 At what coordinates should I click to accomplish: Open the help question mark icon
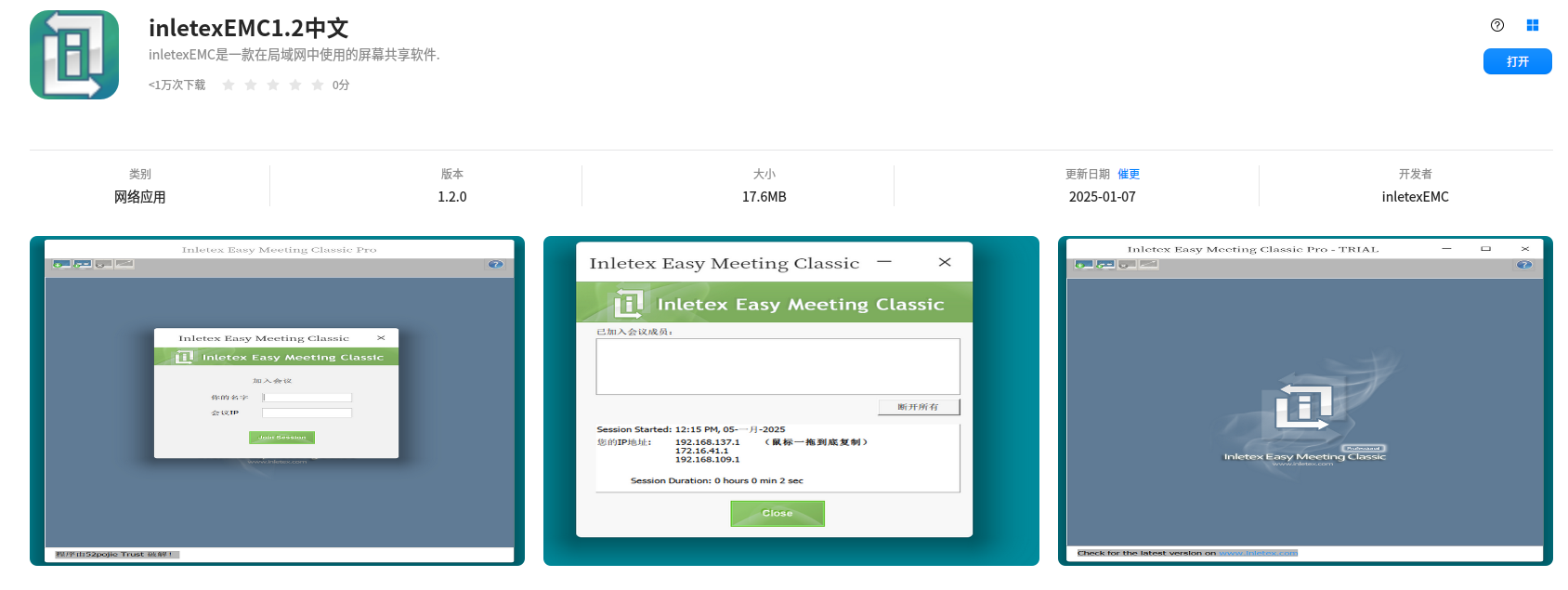(1497, 25)
